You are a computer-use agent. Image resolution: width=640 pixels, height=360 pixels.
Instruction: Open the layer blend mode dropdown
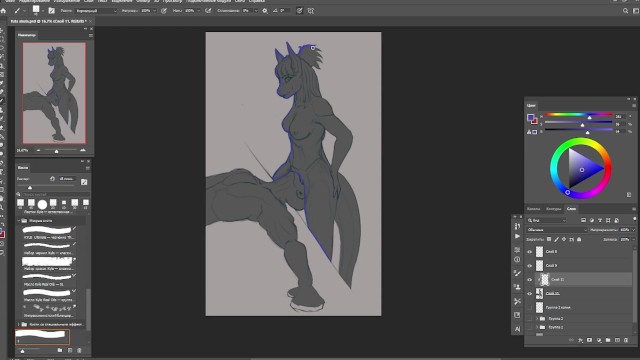coord(557,230)
